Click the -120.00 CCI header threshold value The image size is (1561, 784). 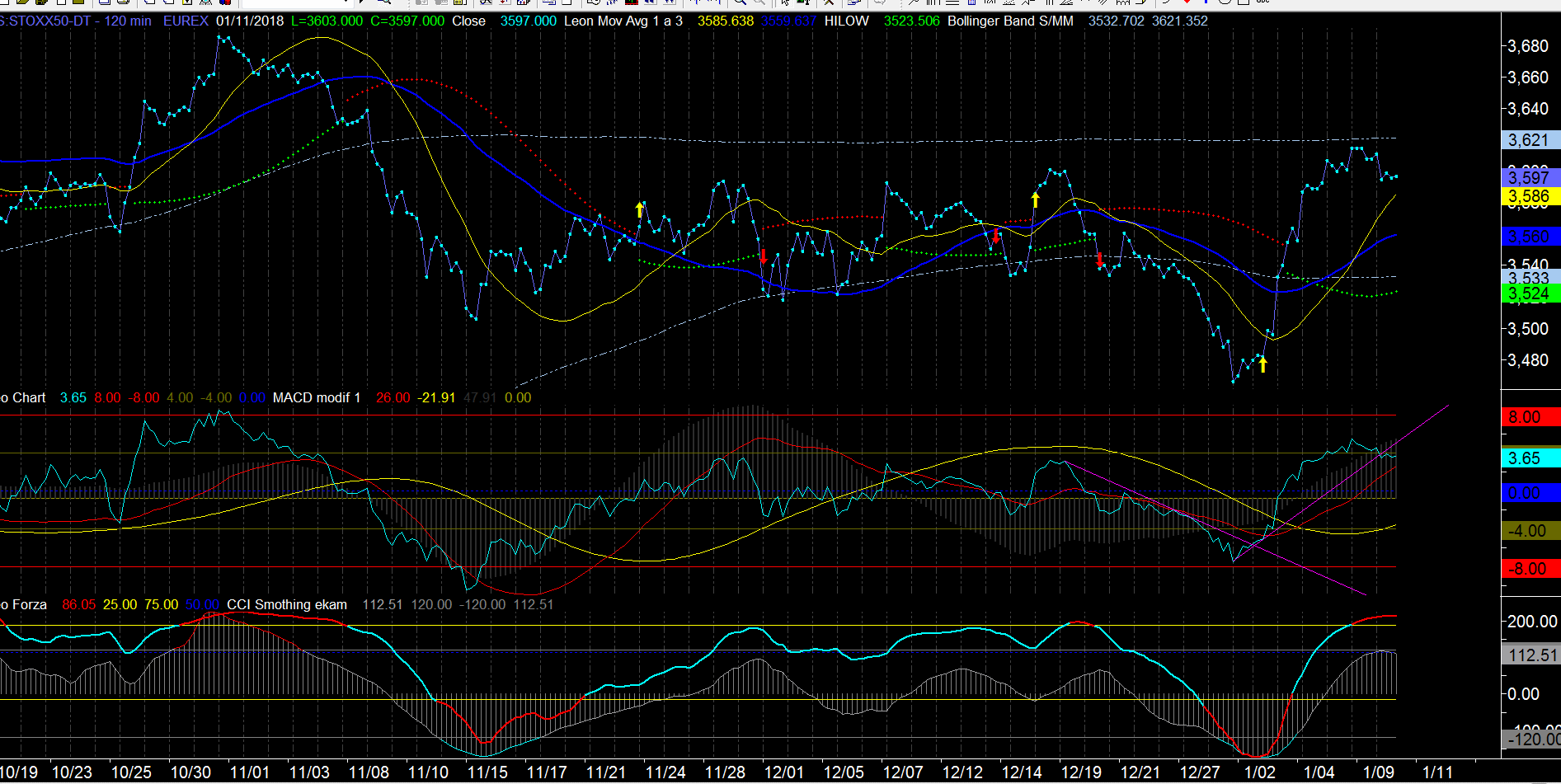point(482,604)
